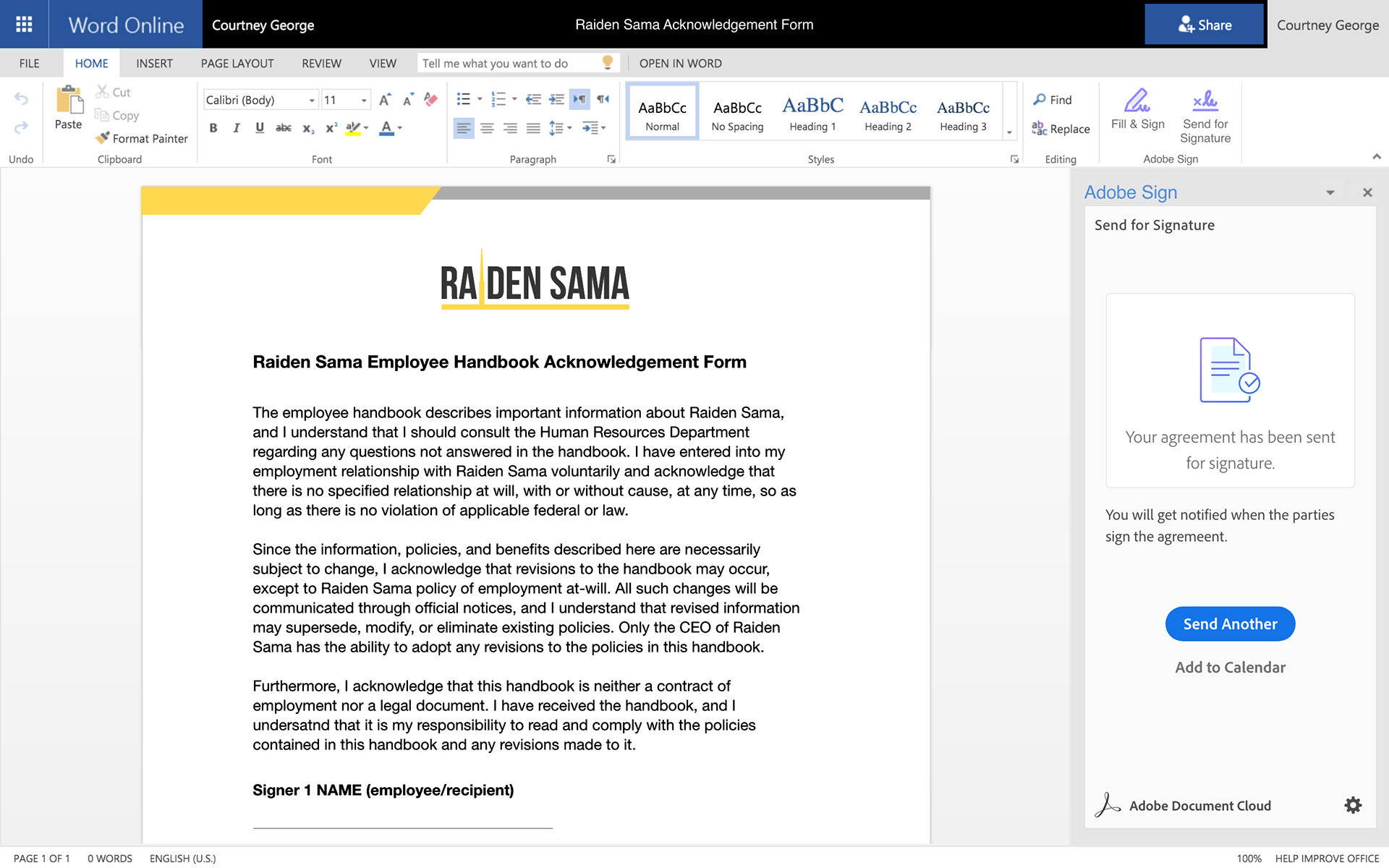Shrink font size with smaller A icon
This screenshot has width=1389, height=868.
(409, 99)
